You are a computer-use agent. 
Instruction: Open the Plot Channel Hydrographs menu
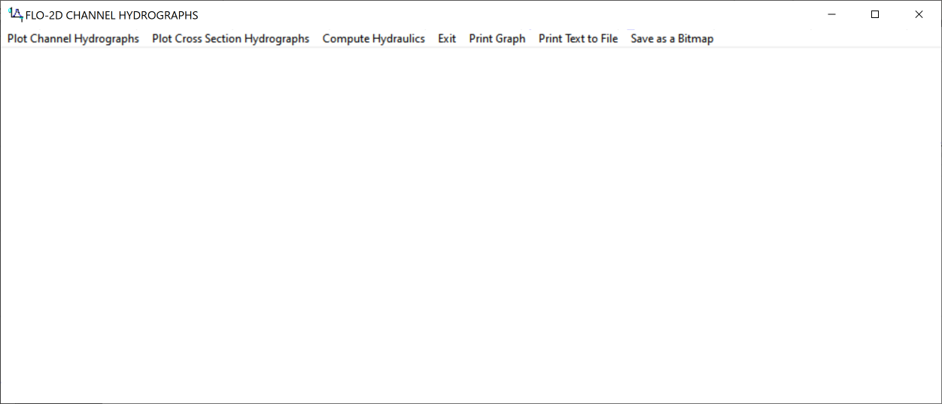pos(73,39)
